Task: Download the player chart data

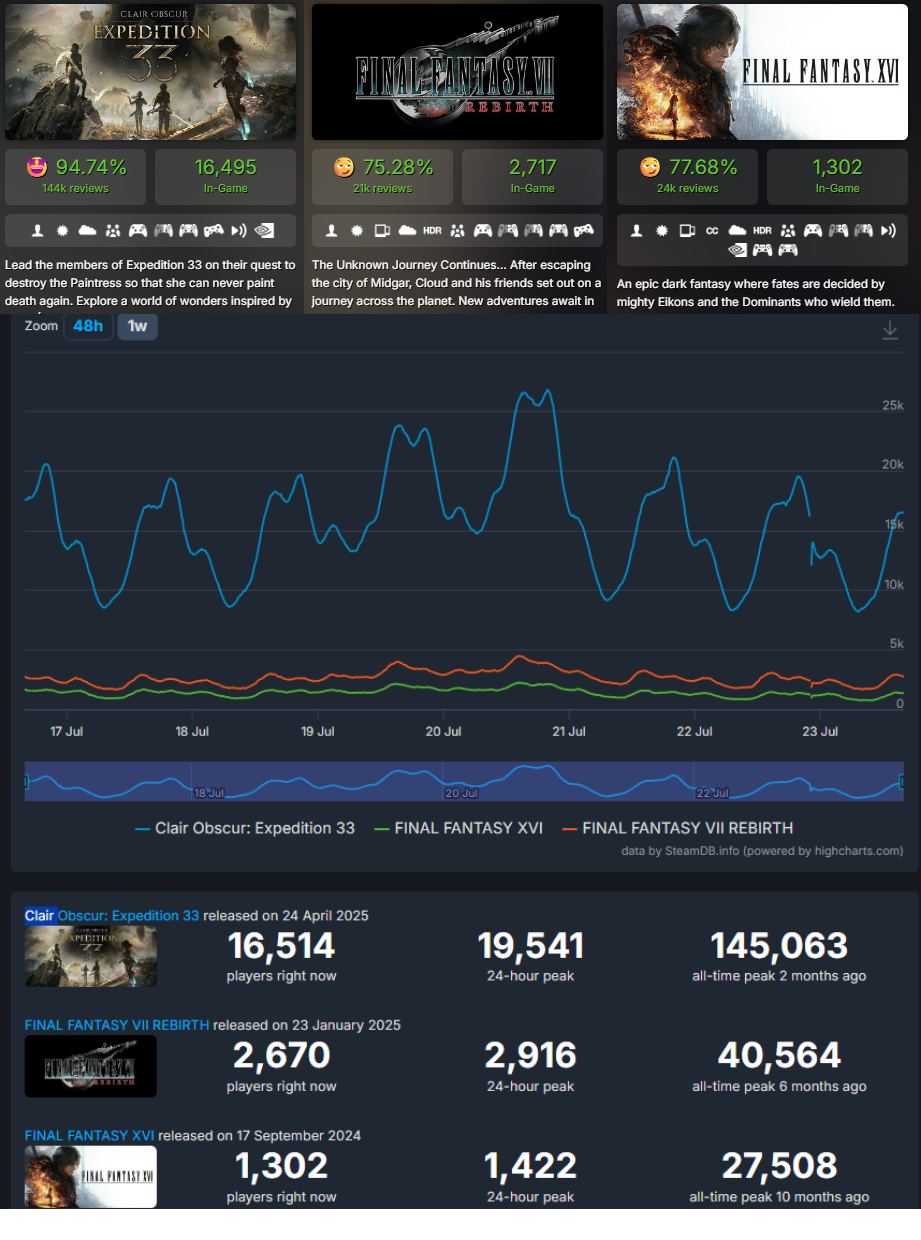Action: coord(890,331)
